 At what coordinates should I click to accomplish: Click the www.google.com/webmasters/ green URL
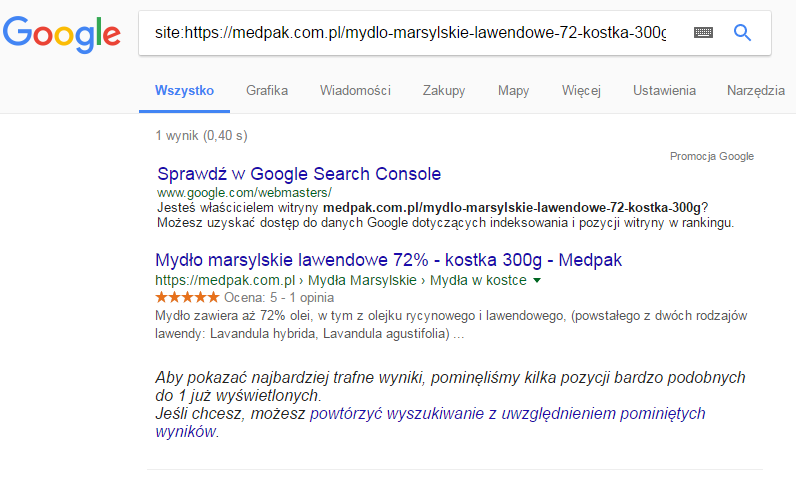pyautogui.click(x=244, y=192)
